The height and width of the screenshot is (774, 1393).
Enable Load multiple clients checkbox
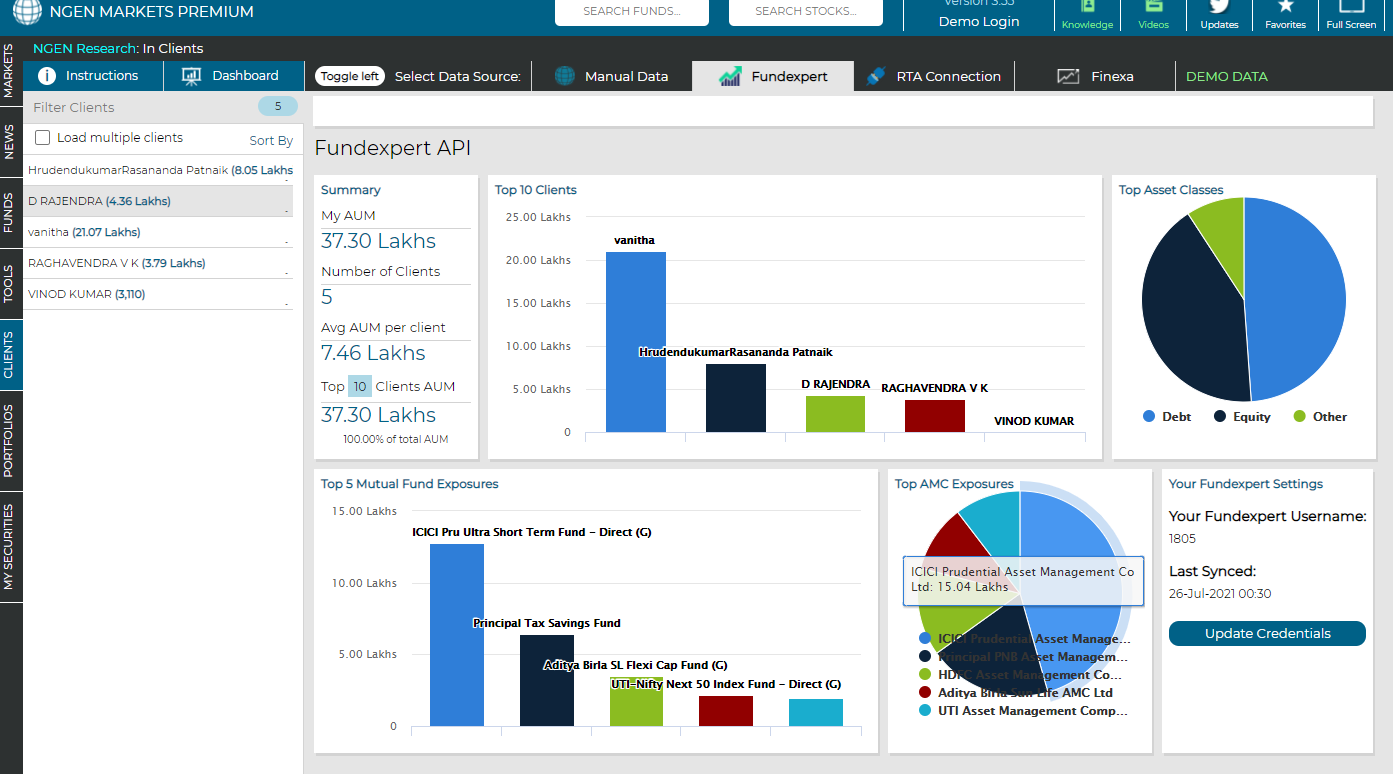(43, 138)
